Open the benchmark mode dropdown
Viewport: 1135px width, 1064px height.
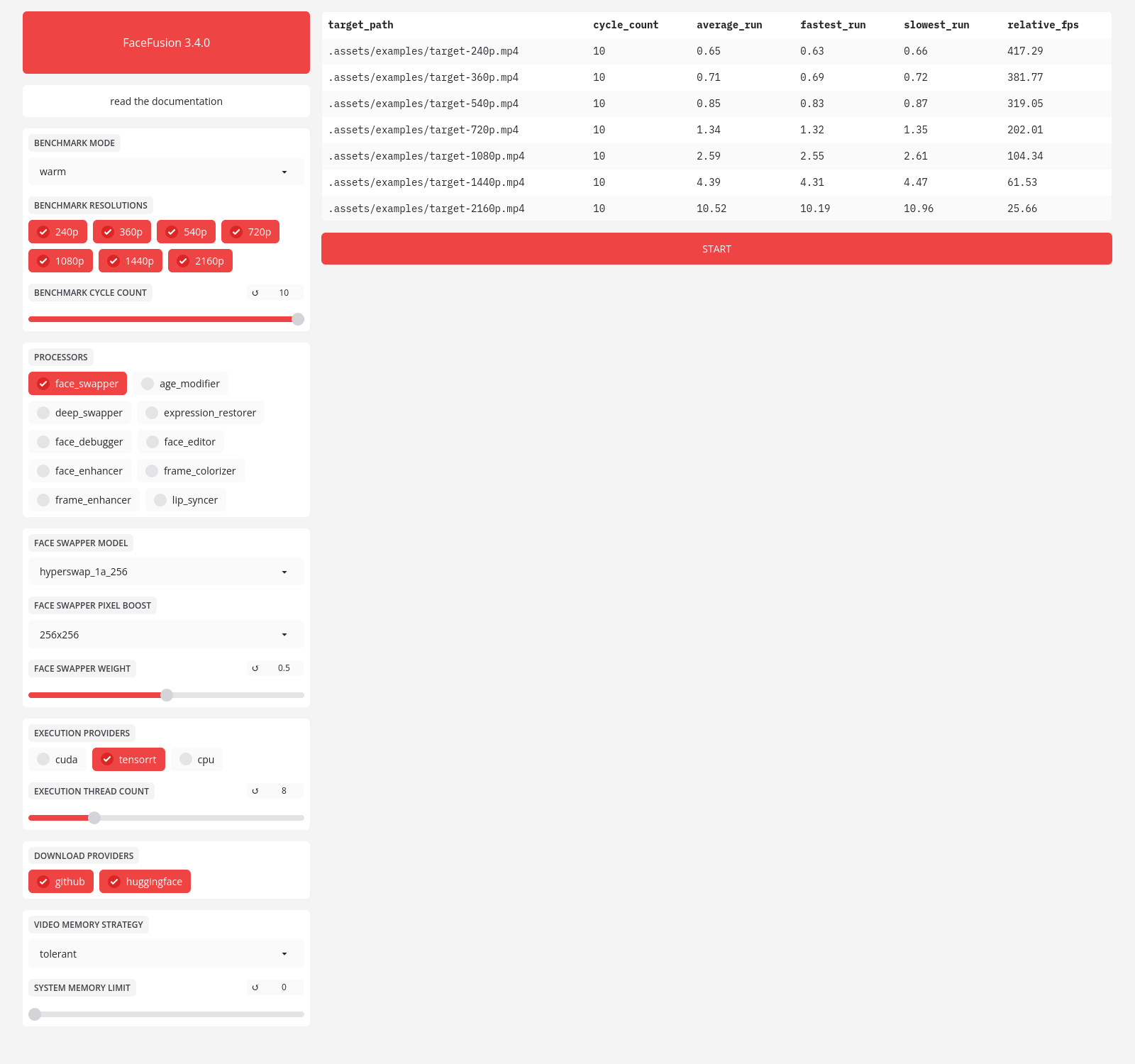coord(166,172)
